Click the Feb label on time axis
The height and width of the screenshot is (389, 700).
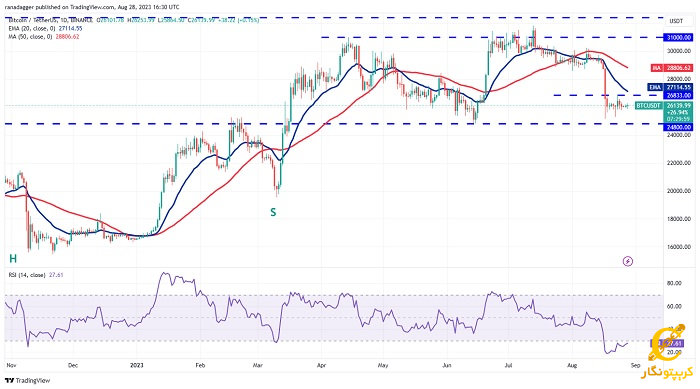(x=200, y=365)
